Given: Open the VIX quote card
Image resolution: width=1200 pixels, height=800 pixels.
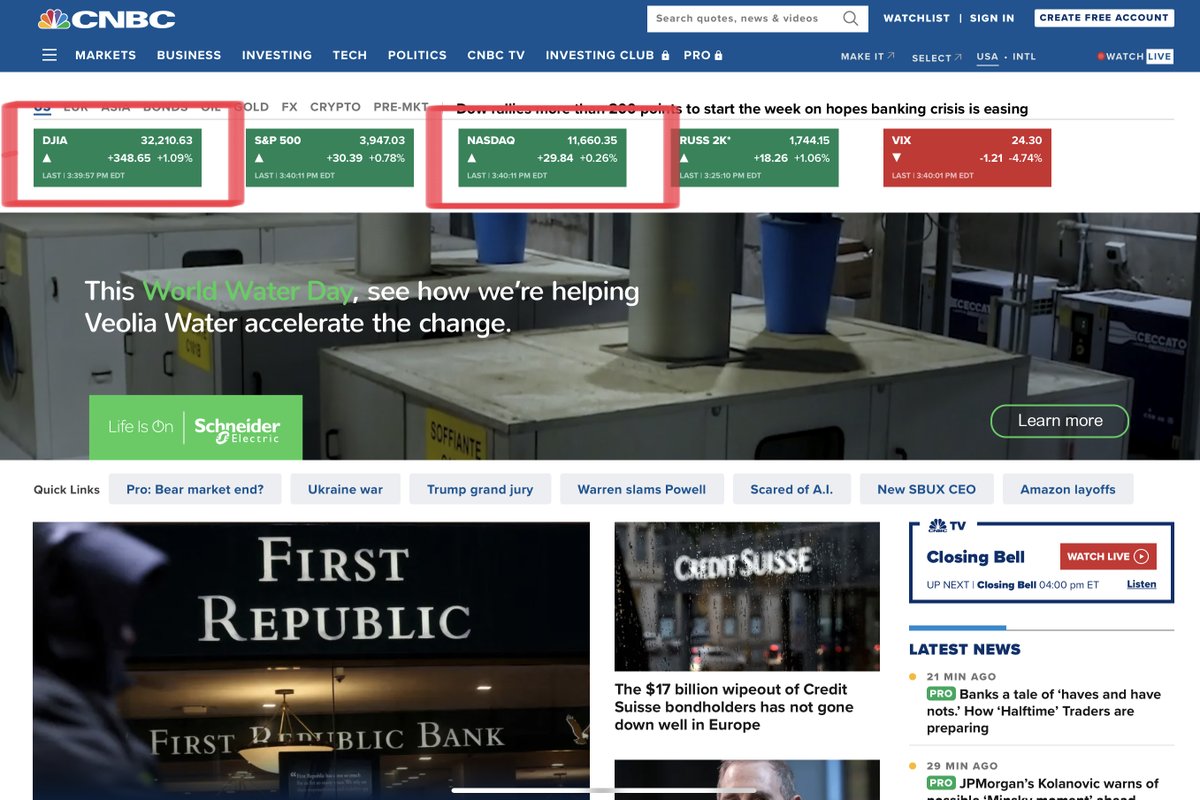Looking at the screenshot, I should pos(967,157).
